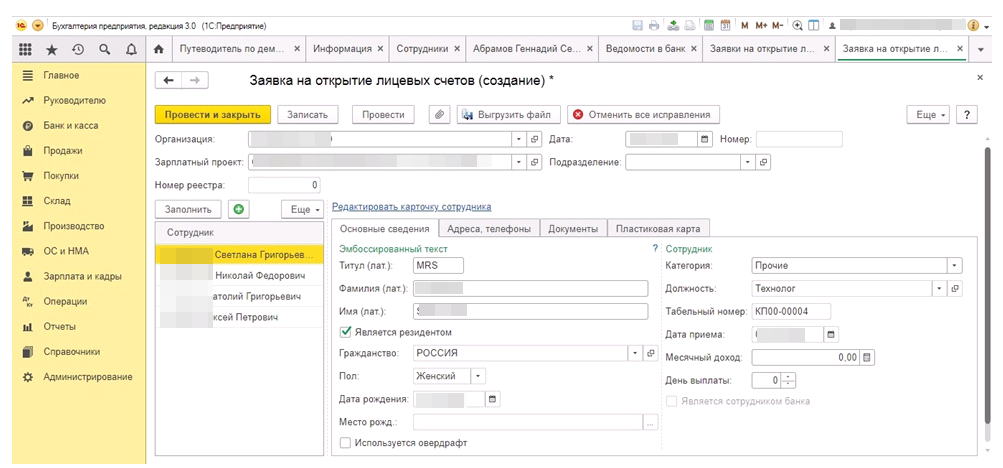Viewport: 1003px width, 468px height.
Task: Open global search magnifier icon
Action: 105,49
